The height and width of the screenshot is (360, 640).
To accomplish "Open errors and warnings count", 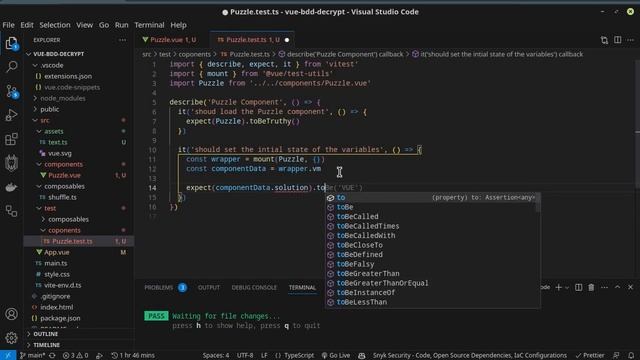I will (x=76, y=355).
